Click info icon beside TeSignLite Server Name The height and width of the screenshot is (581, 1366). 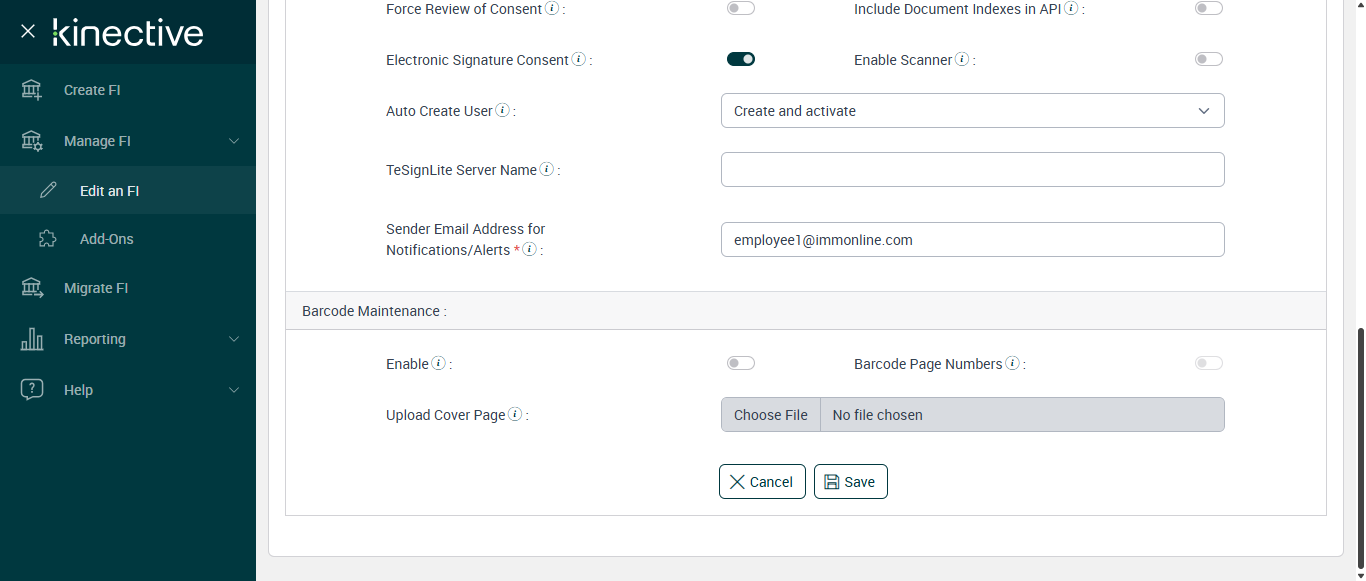(x=546, y=170)
